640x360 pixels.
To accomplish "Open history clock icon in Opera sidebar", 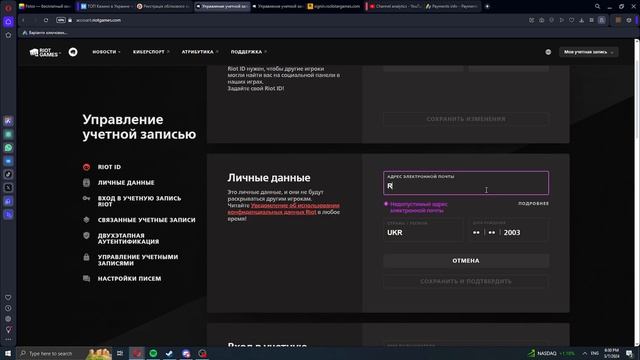I will point(8,308).
